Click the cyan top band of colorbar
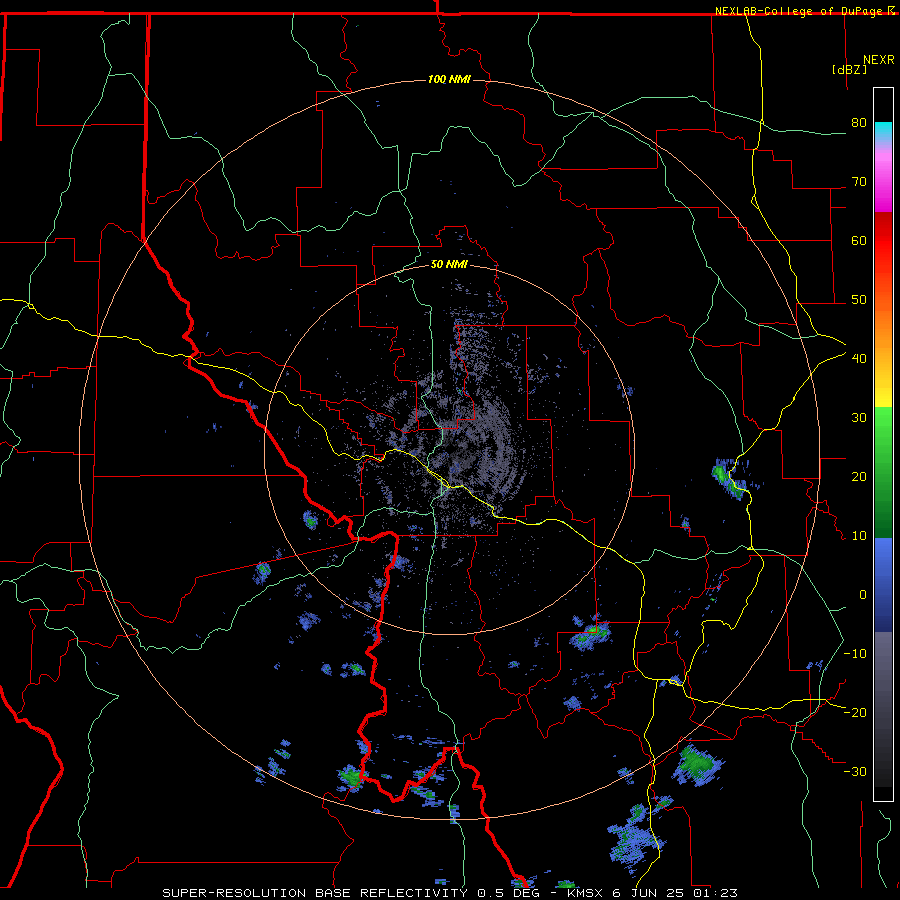The image size is (900, 900). (883, 132)
